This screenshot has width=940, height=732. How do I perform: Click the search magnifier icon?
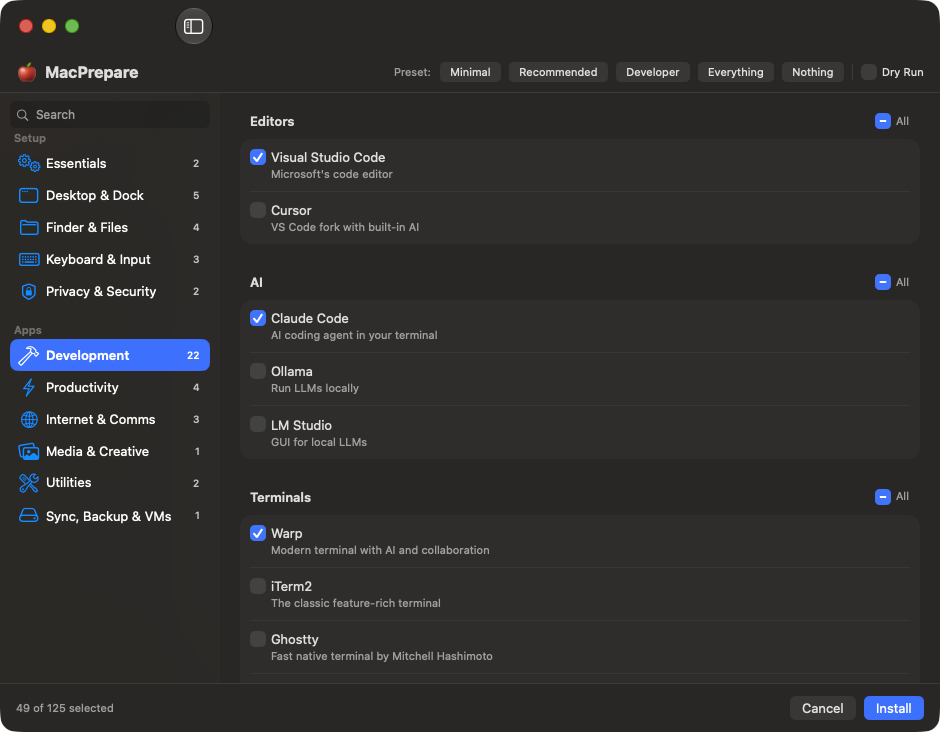tap(23, 115)
